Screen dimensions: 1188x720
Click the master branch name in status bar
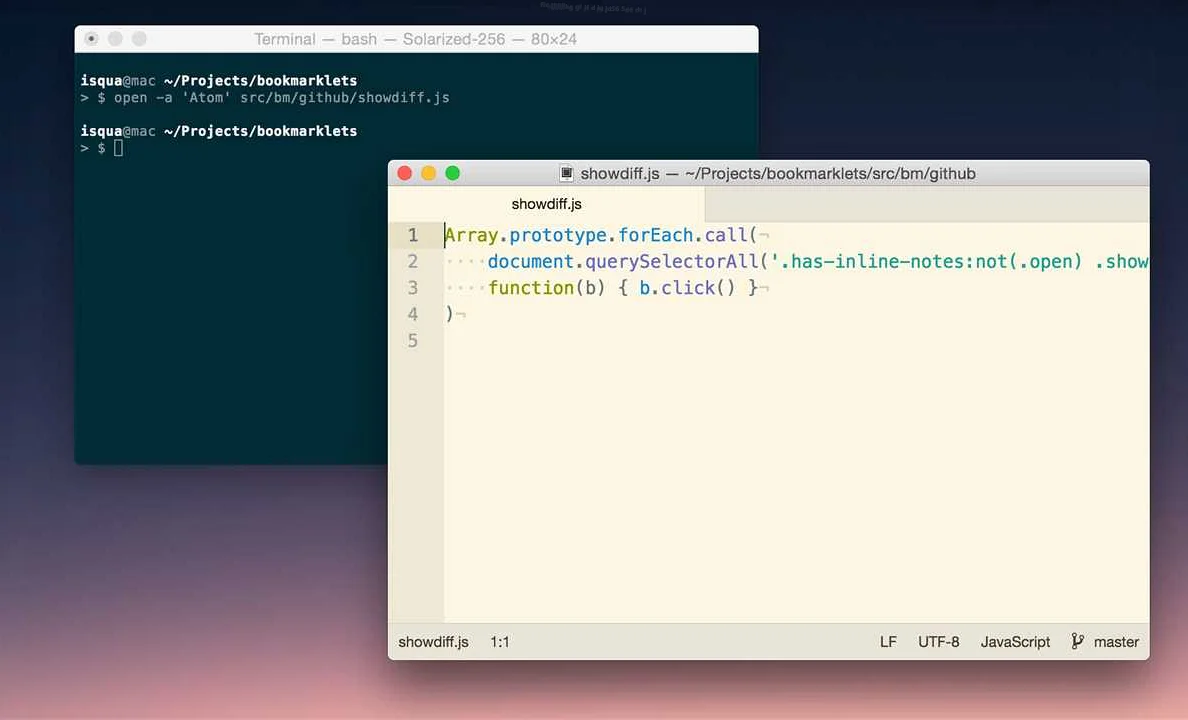pos(1116,642)
